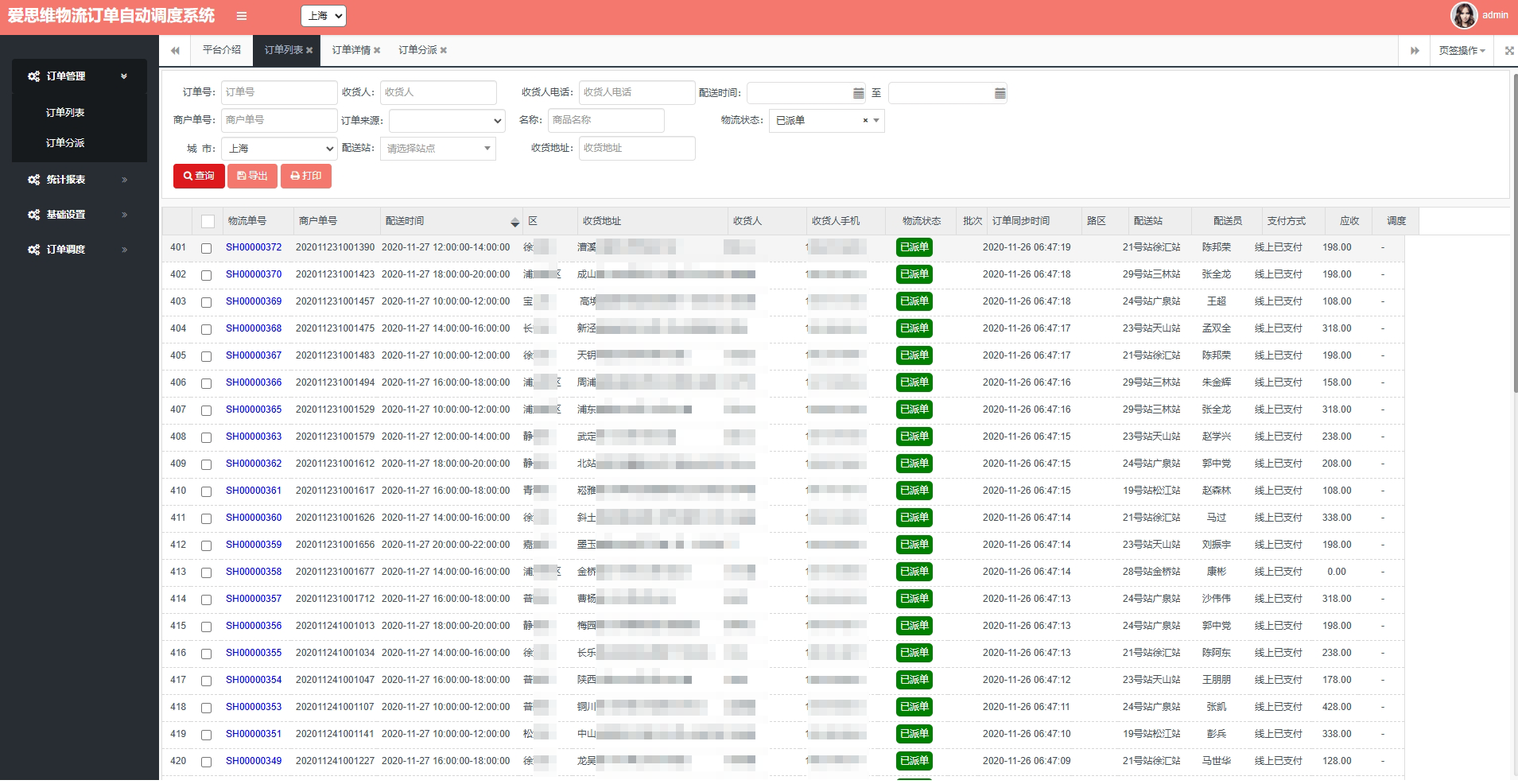Close the 订单分派 tab with its x
Screen dimensions: 1518x784
[444, 50]
